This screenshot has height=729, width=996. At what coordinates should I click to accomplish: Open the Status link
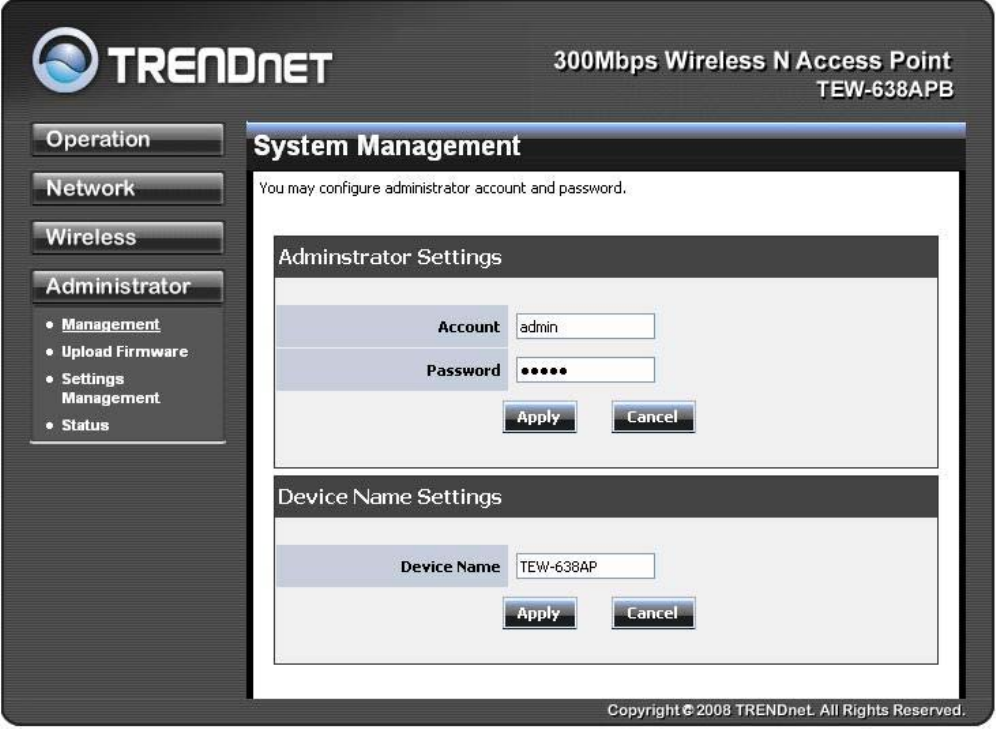(85, 425)
